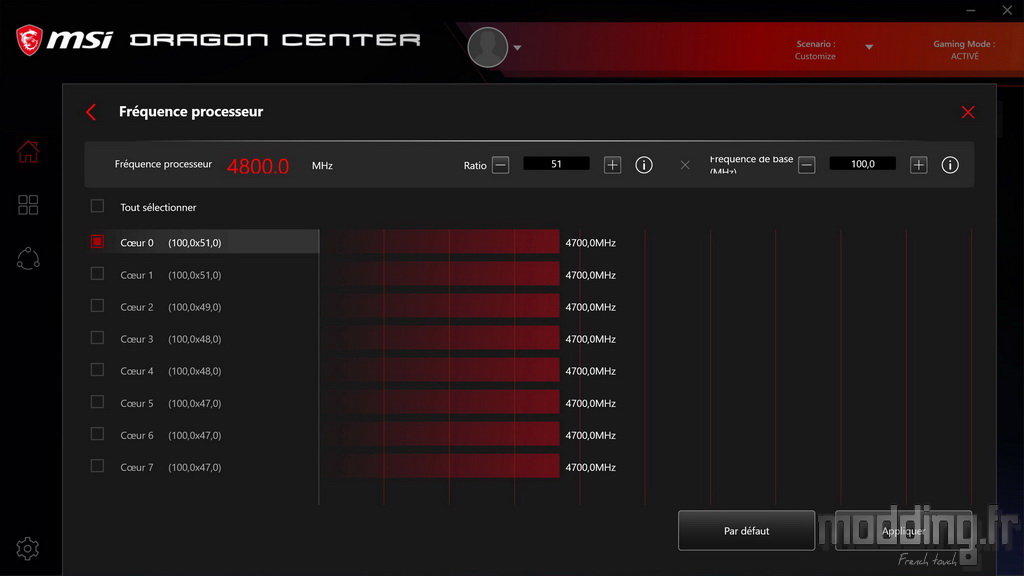1024x576 pixels.
Task: Enable the Tout sélectionner checkbox
Action: (97, 206)
